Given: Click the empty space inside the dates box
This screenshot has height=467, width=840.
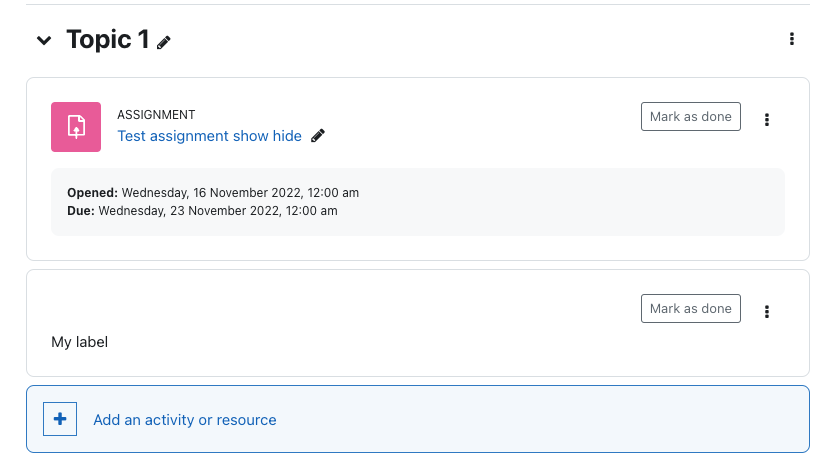Looking at the screenshot, I should click(x=562, y=202).
